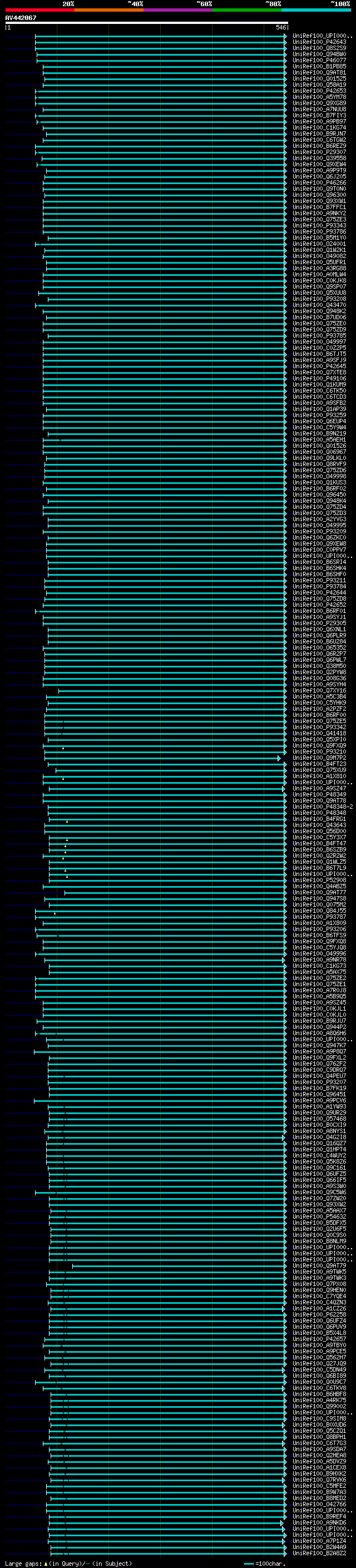Screen dimensions: 356x1568
Task: Select hit label UniRef100_A9NR78
Action: pos(319,959)
